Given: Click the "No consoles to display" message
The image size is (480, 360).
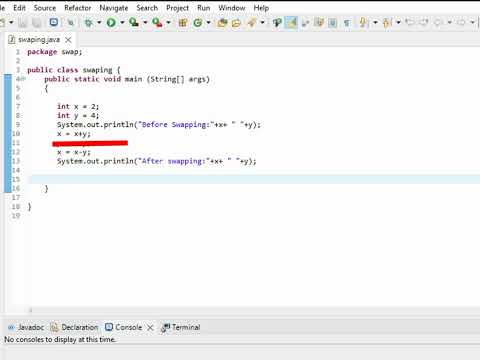Looking at the screenshot, I should [x=60, y=339].
